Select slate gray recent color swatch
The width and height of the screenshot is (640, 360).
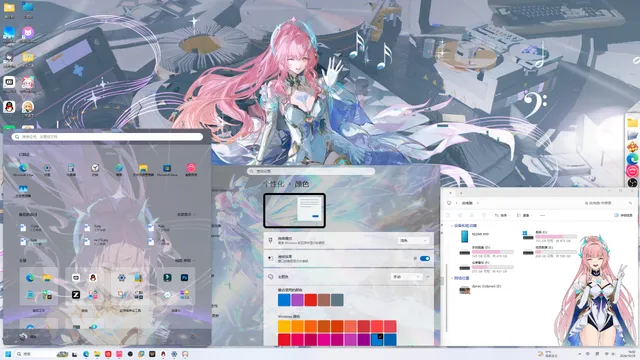coord(337,300)
